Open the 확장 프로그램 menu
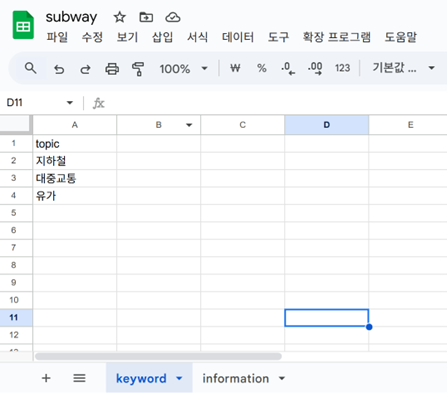The image size is (447, 393). pyautogui.click(x=337, y=37)
